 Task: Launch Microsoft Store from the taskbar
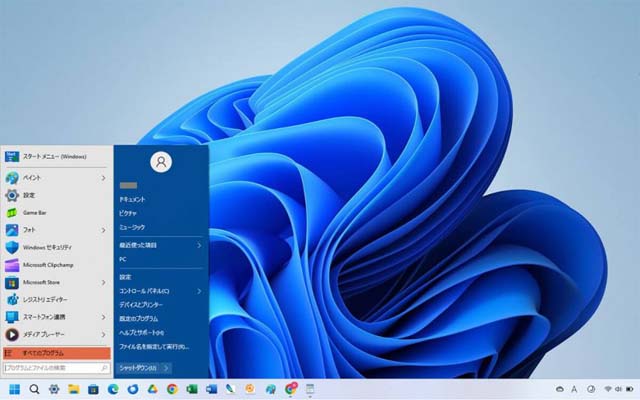[93, 389]
